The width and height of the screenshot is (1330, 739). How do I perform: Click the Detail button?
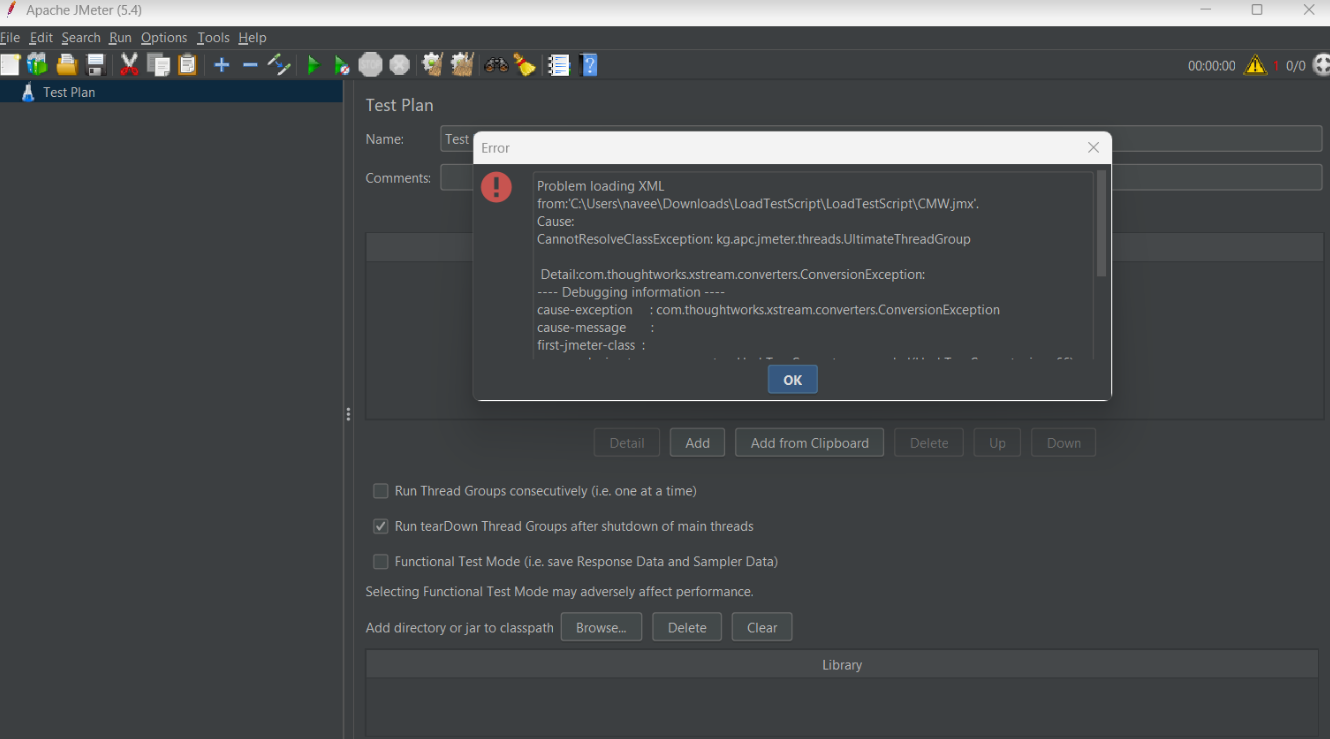pos(627,443)
